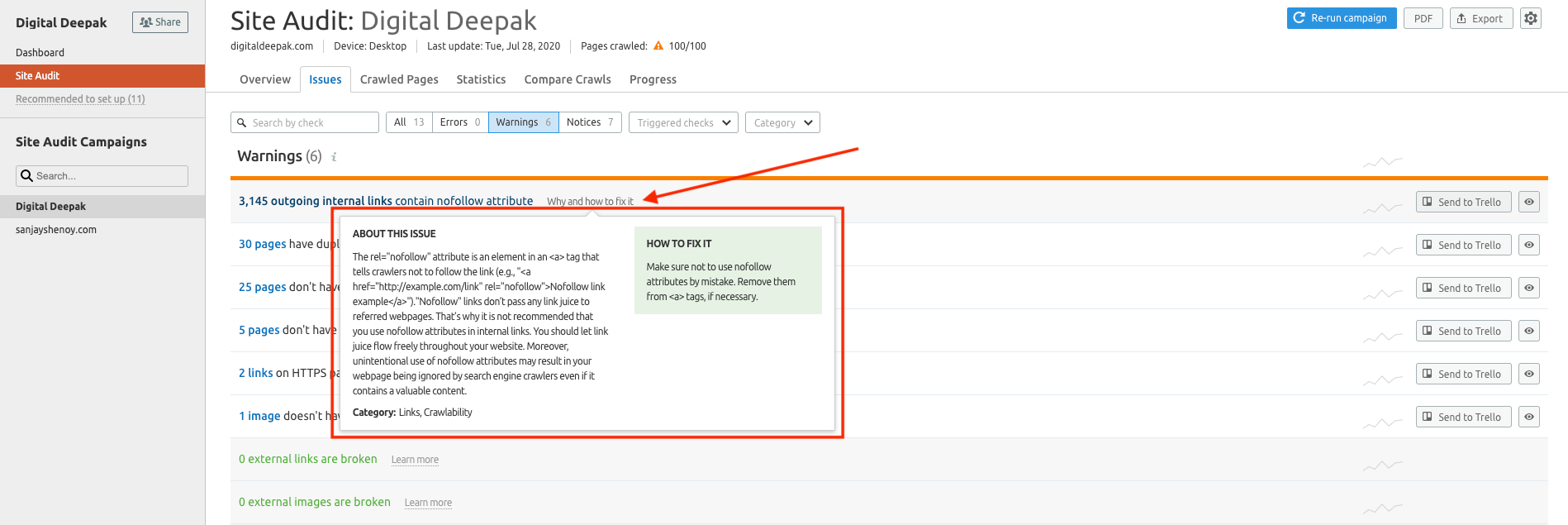Hide the nofollow attribute issue via eye icon
Image resolution: width=1568 pixels, height=525 pixels.
point(1529,202)
